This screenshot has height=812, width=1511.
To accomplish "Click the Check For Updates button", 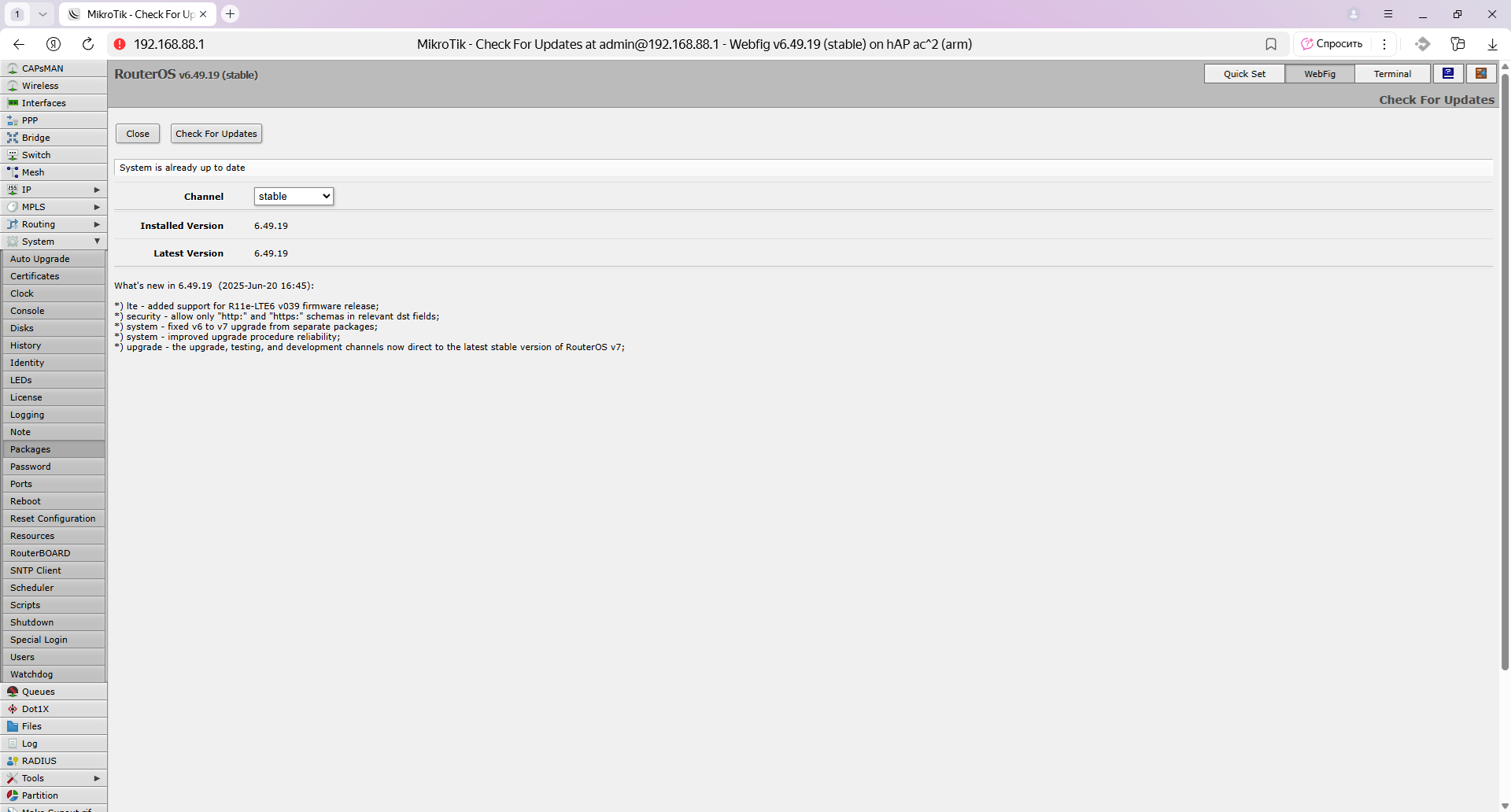I will (x=216, y=134).
